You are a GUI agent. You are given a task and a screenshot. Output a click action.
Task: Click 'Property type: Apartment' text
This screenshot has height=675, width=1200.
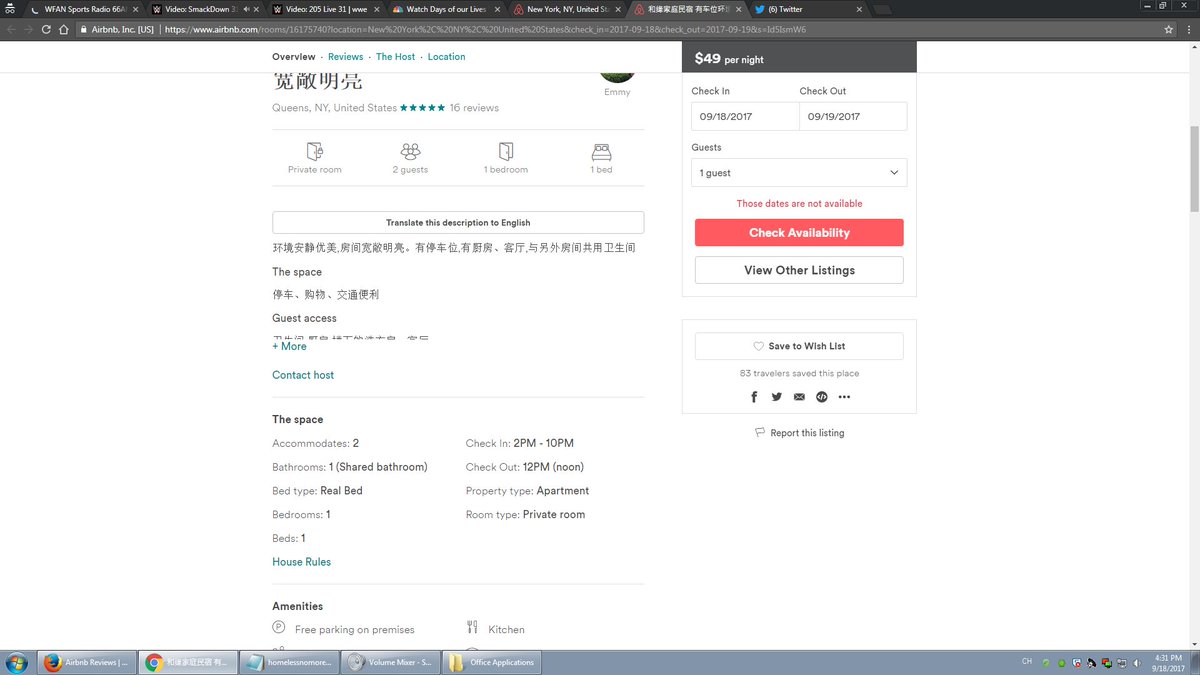click(x=527, y=491)
